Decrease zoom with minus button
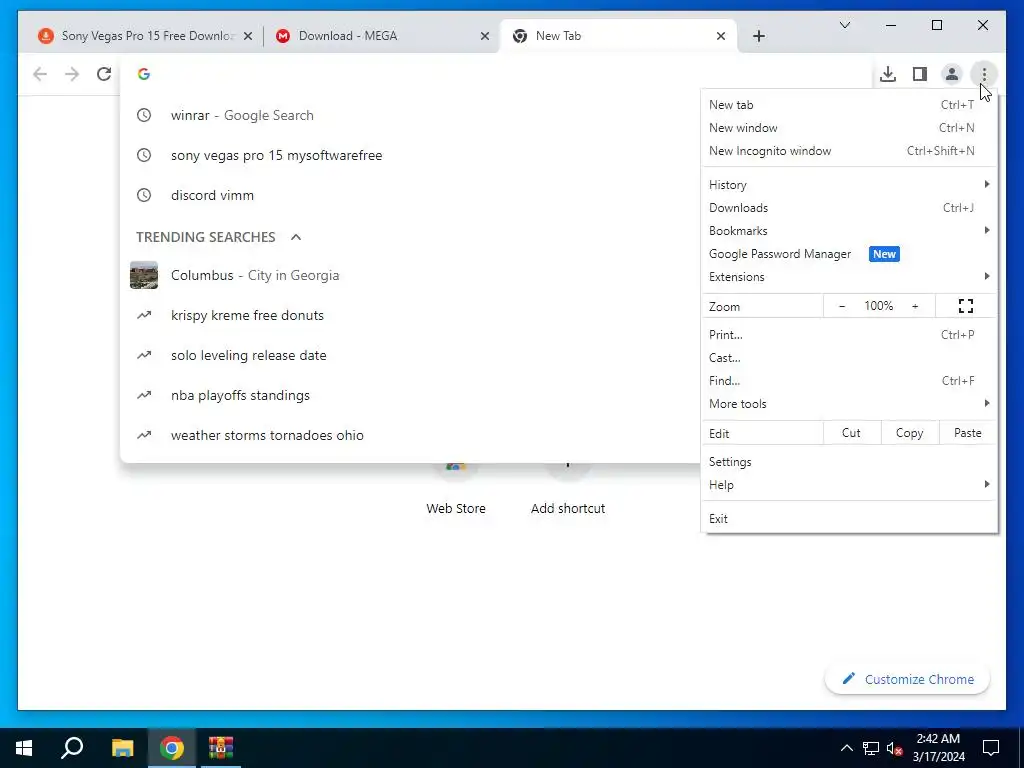This screenshot has height=768, width=1024. pos(842,306)
